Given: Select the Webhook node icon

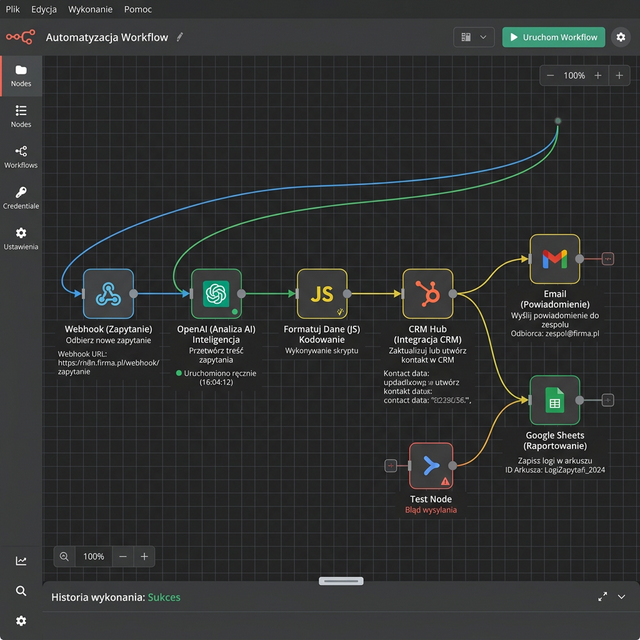Looking at the screenshot, I should pyautogui.click(x=108, y=293).
